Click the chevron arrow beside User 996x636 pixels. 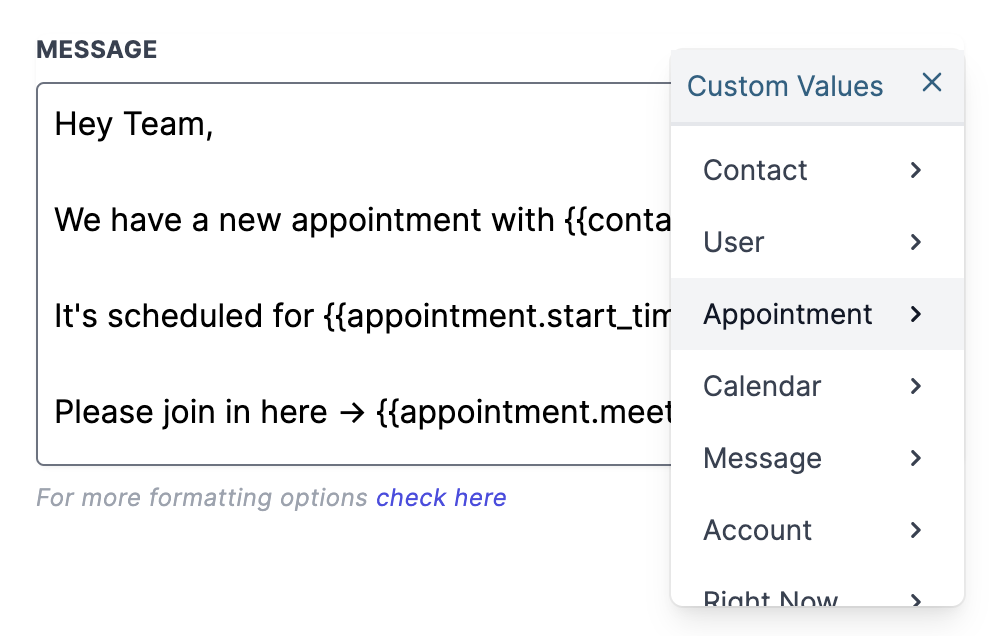click(x=915, y=243)
